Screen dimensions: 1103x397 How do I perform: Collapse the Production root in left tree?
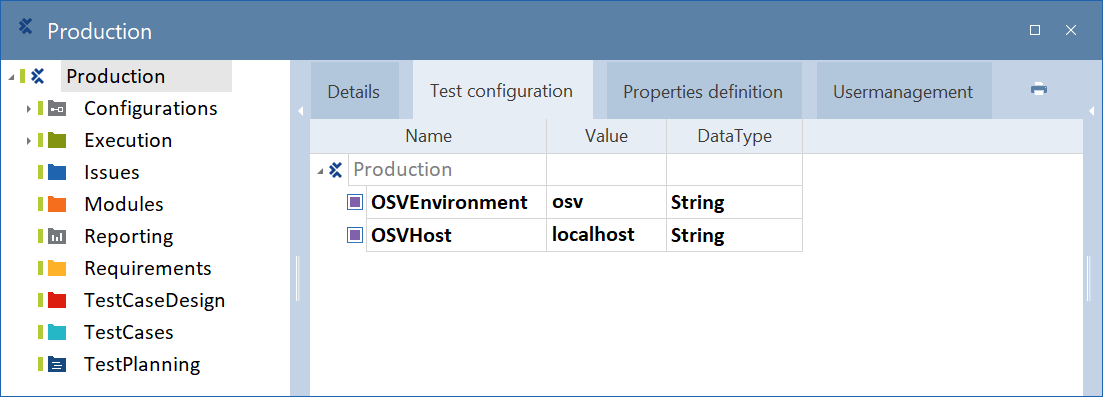click(x=11, y=77)
